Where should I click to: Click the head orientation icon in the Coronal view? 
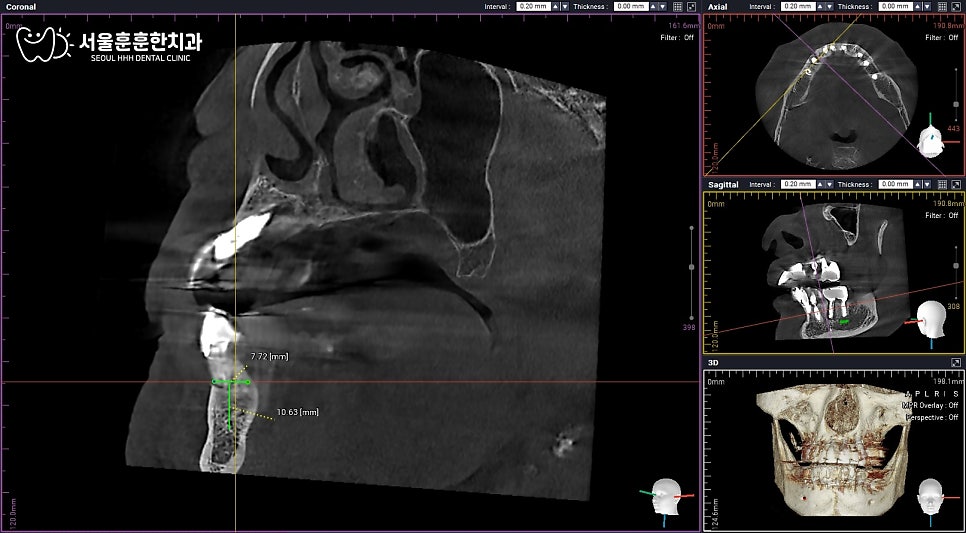(665, 497)
